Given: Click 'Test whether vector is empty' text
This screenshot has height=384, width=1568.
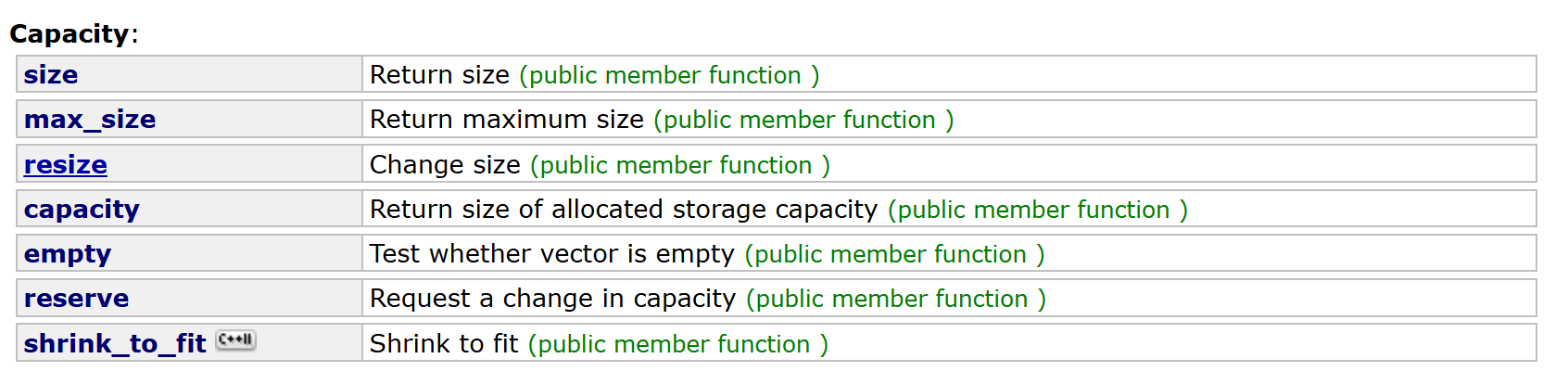Looking at the screenshot, I should click(x=552, y=254).
